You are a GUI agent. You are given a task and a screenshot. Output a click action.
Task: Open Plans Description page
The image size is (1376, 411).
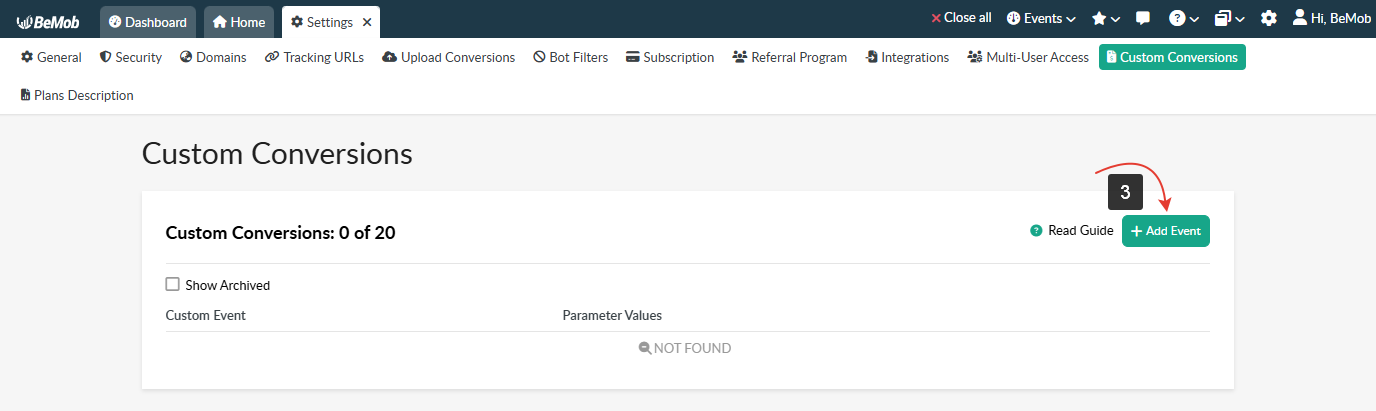click(77, 95)
